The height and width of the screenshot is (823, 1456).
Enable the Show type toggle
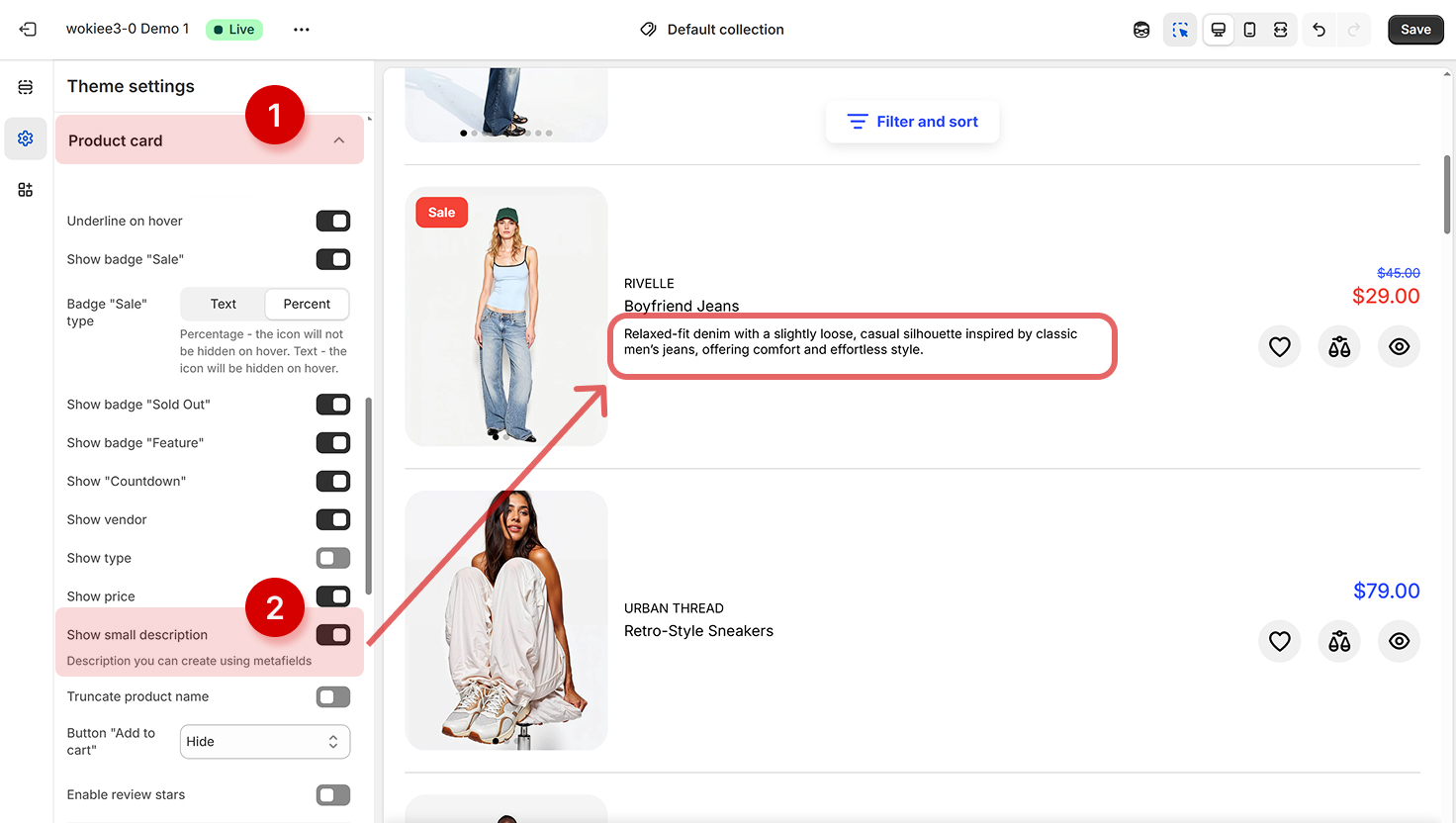pyautogui.click(x=333, y=558)
